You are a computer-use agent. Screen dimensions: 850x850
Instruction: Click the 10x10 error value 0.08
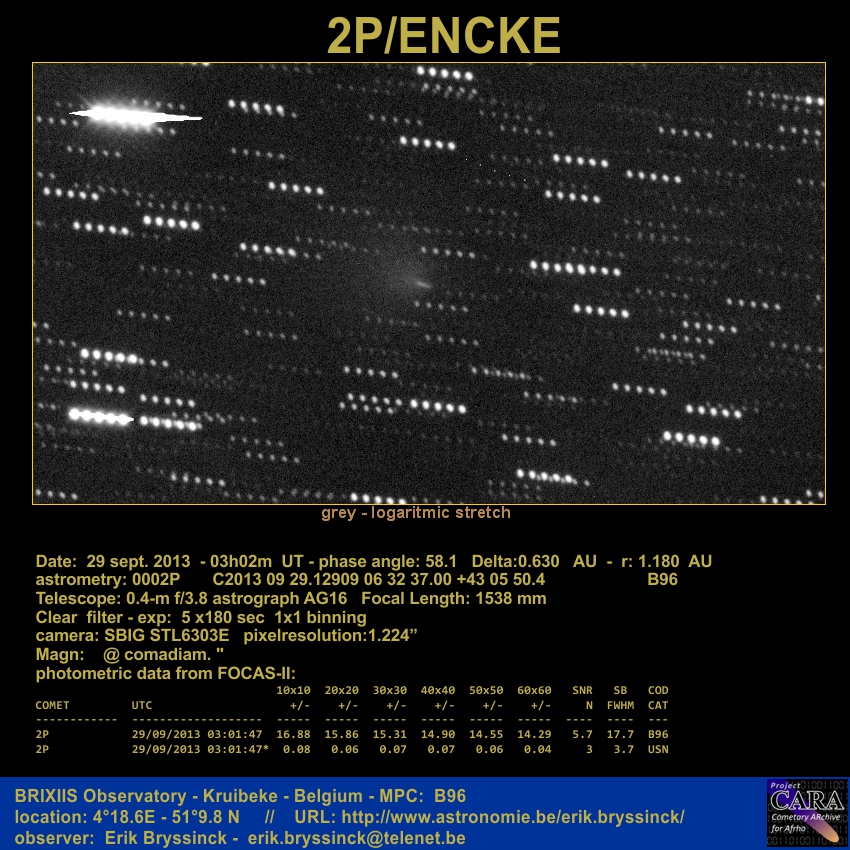coord(297,749)
